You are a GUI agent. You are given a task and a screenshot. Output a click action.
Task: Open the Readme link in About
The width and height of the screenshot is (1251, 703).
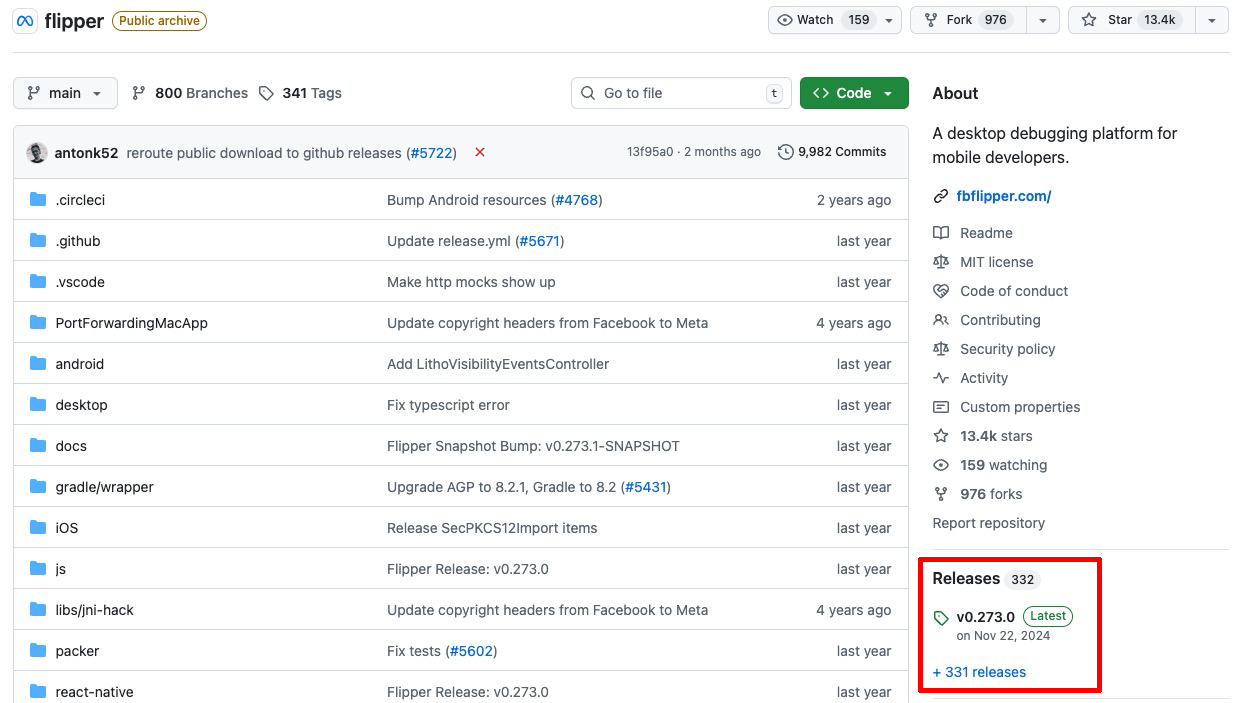coord(986,233)
